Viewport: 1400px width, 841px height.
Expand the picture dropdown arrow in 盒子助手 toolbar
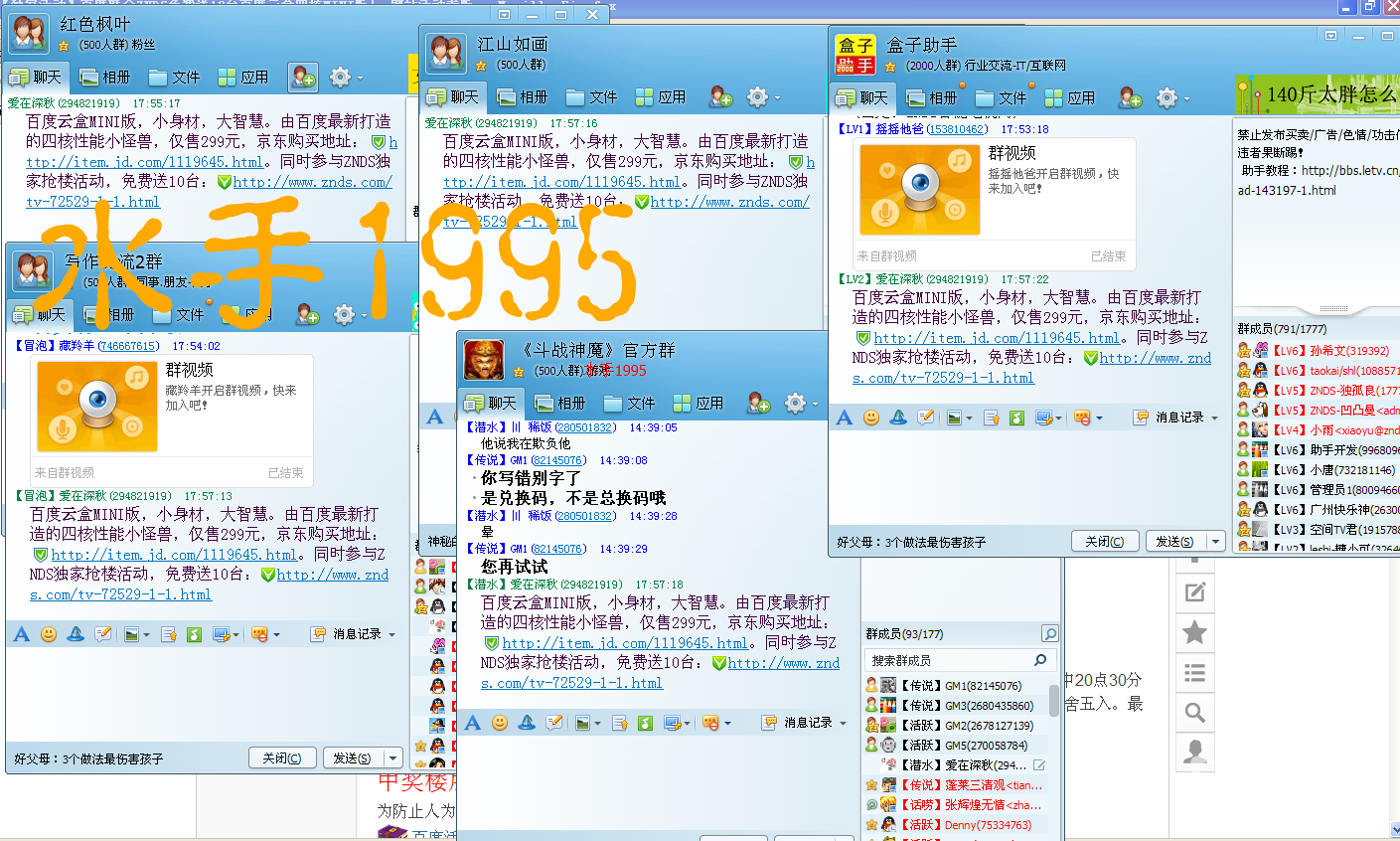(x=970, y=419)
